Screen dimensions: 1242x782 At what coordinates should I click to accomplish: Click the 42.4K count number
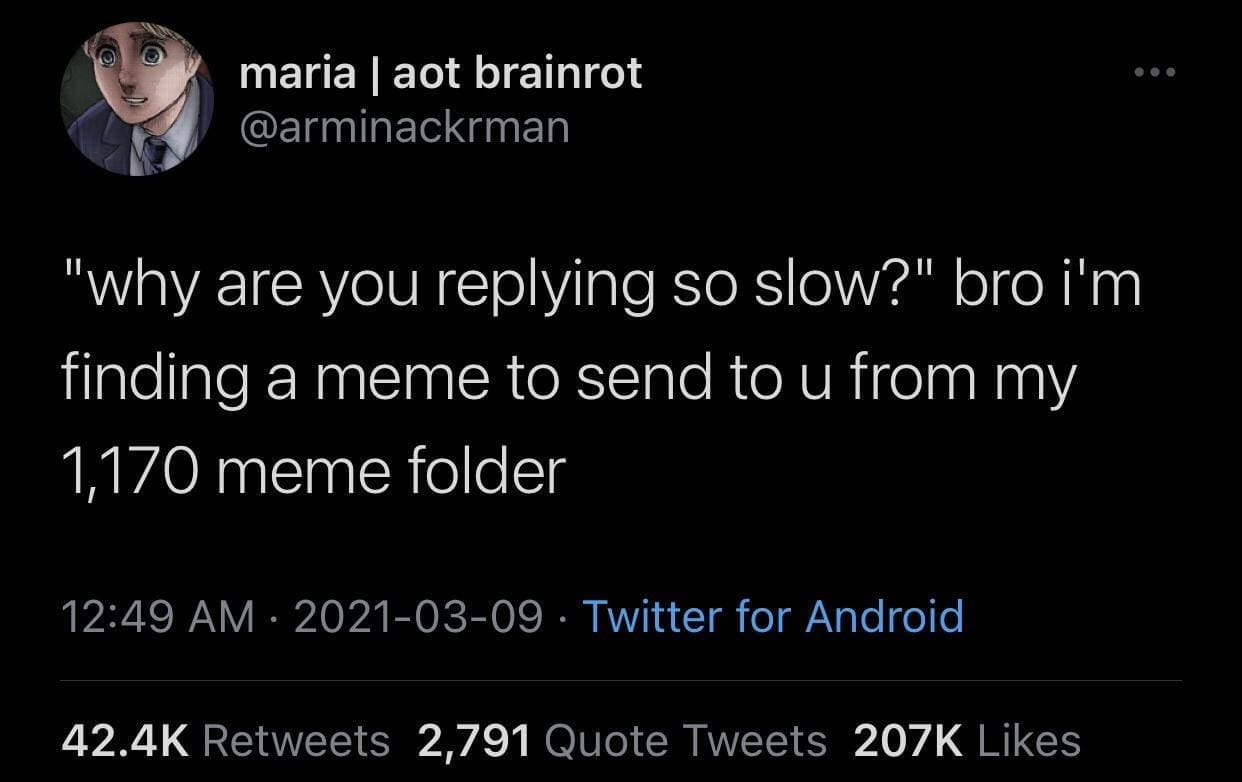[x=125, y=741]
